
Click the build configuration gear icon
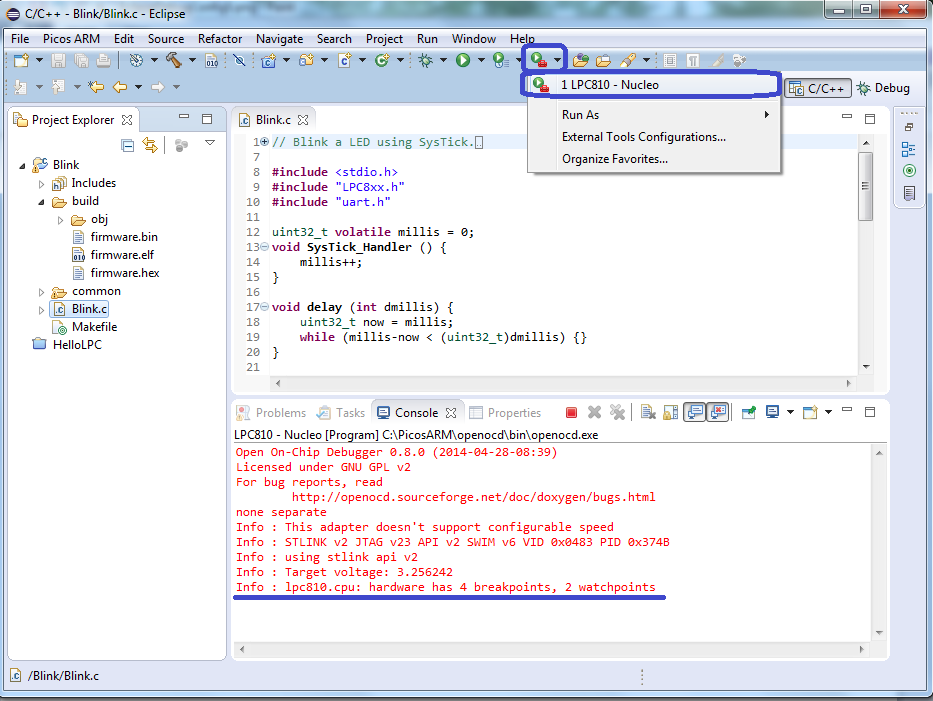coord(136,60)
